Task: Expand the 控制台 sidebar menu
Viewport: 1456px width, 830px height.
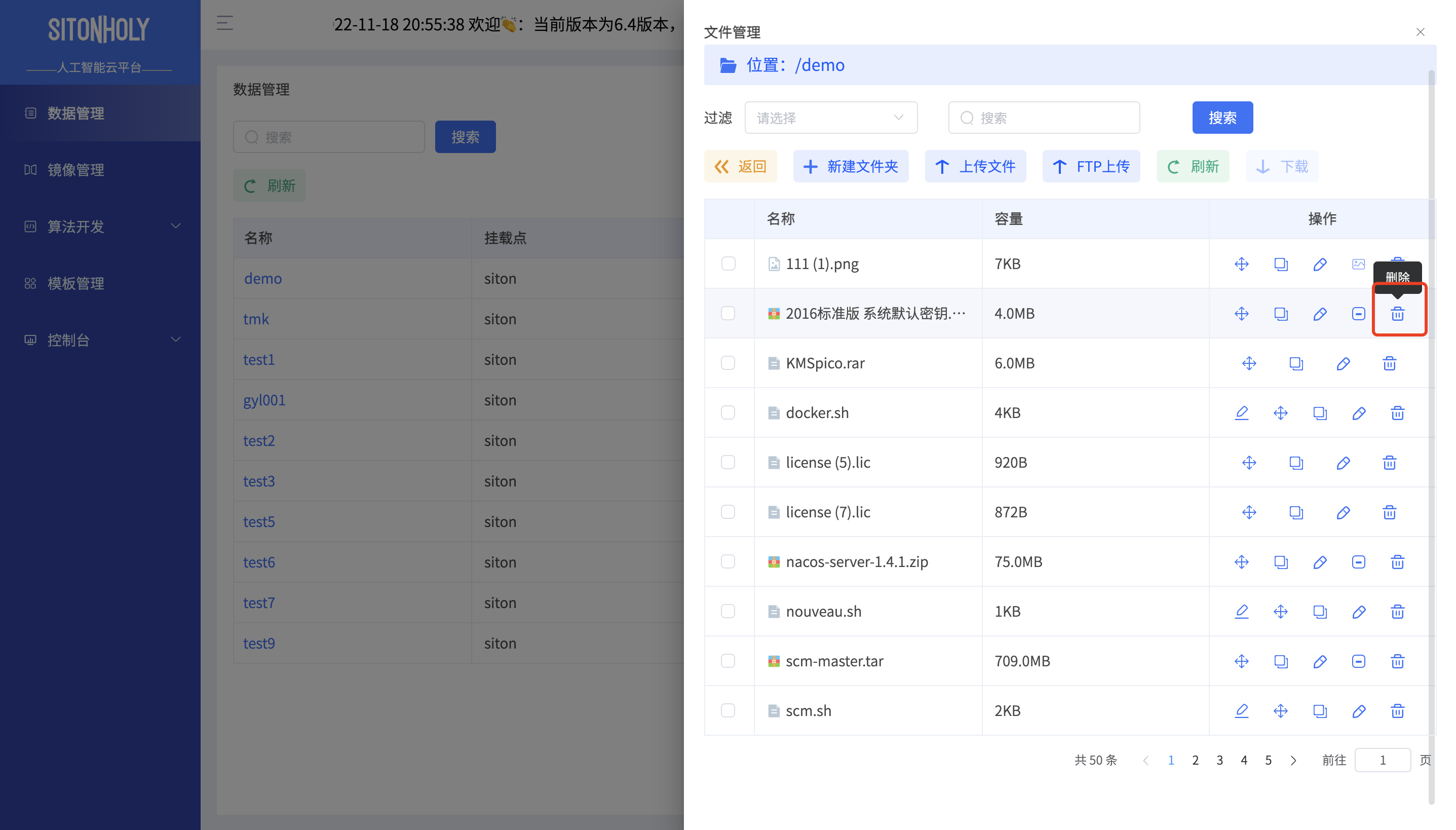Action: [100, 339]
